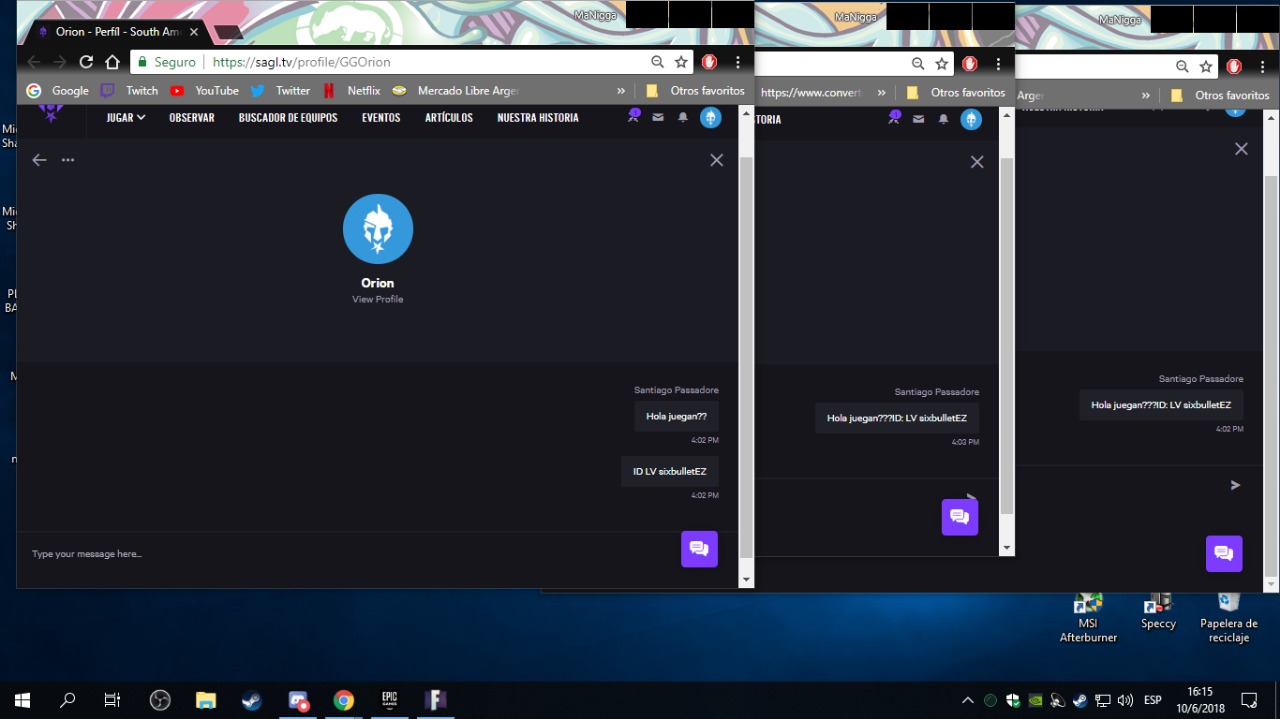Image resolution: width=1280 pixels, height=719 pixels.
Task: Select the 'Hola juegan??' message bubble
Action: [x=677, y=416]
